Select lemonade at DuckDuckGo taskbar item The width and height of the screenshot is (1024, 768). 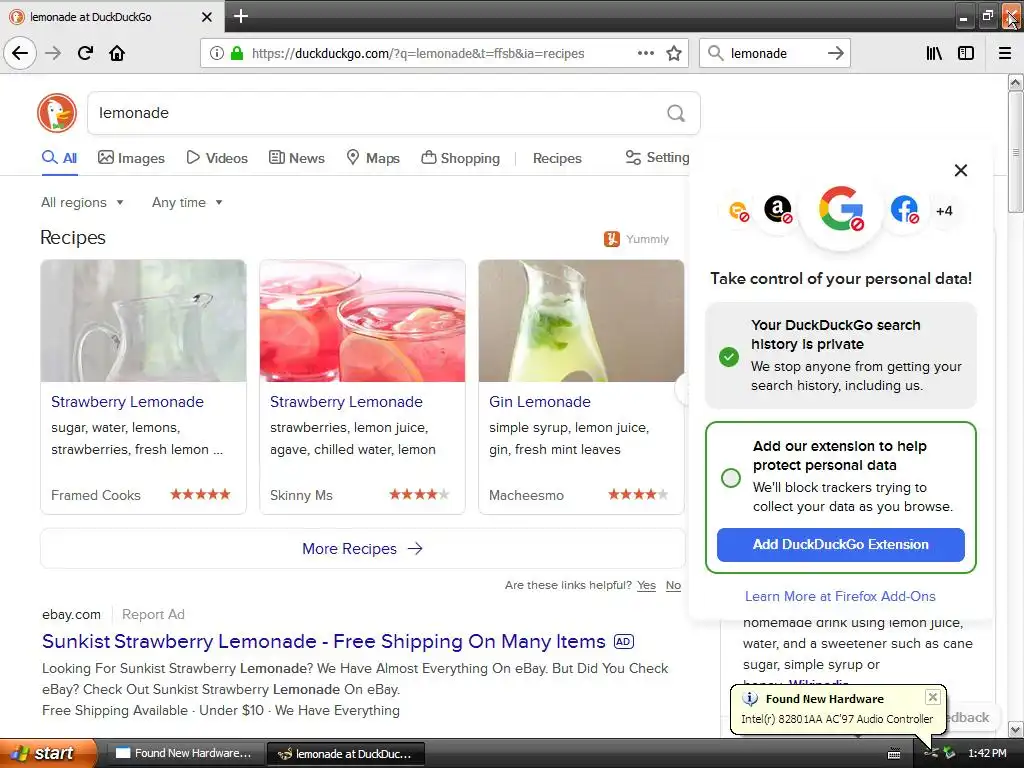(x=346, y=754)
